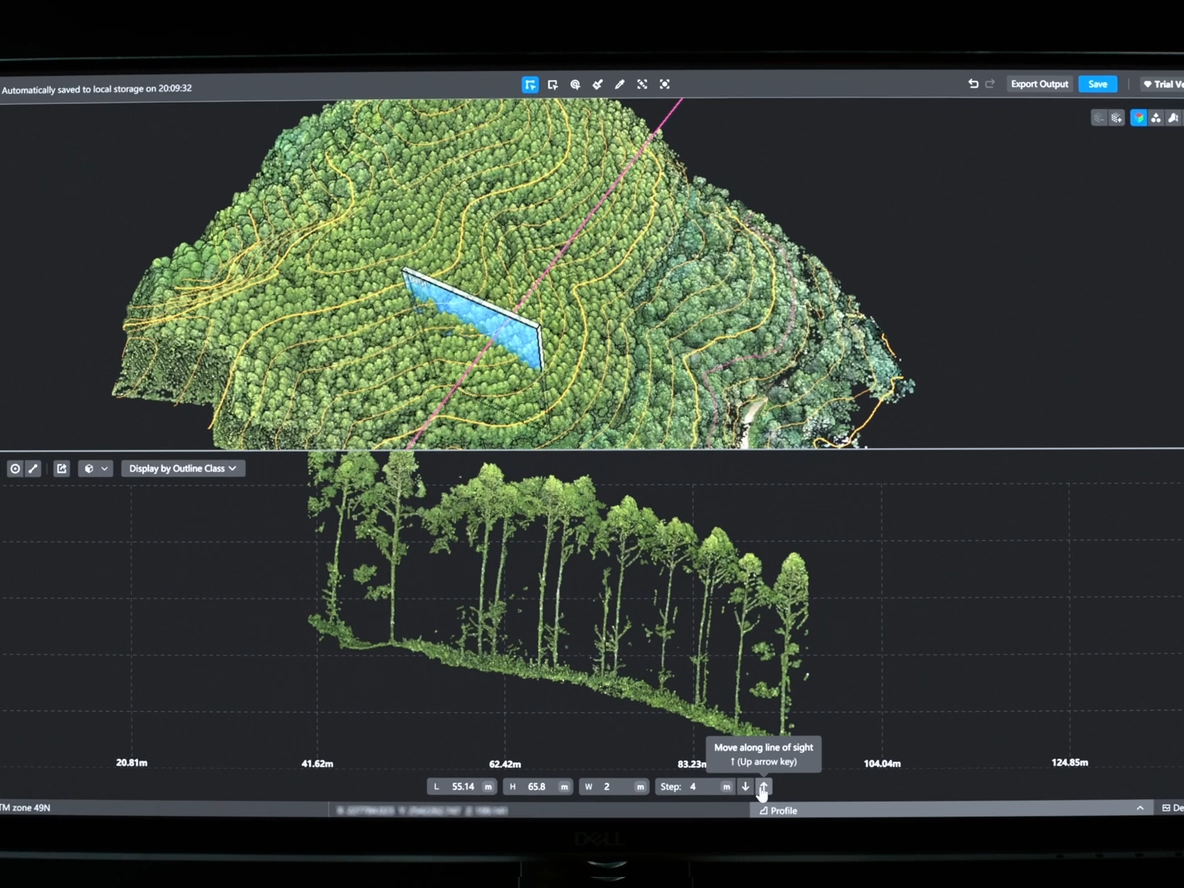Click the undo arrow icon

point(973,84)
